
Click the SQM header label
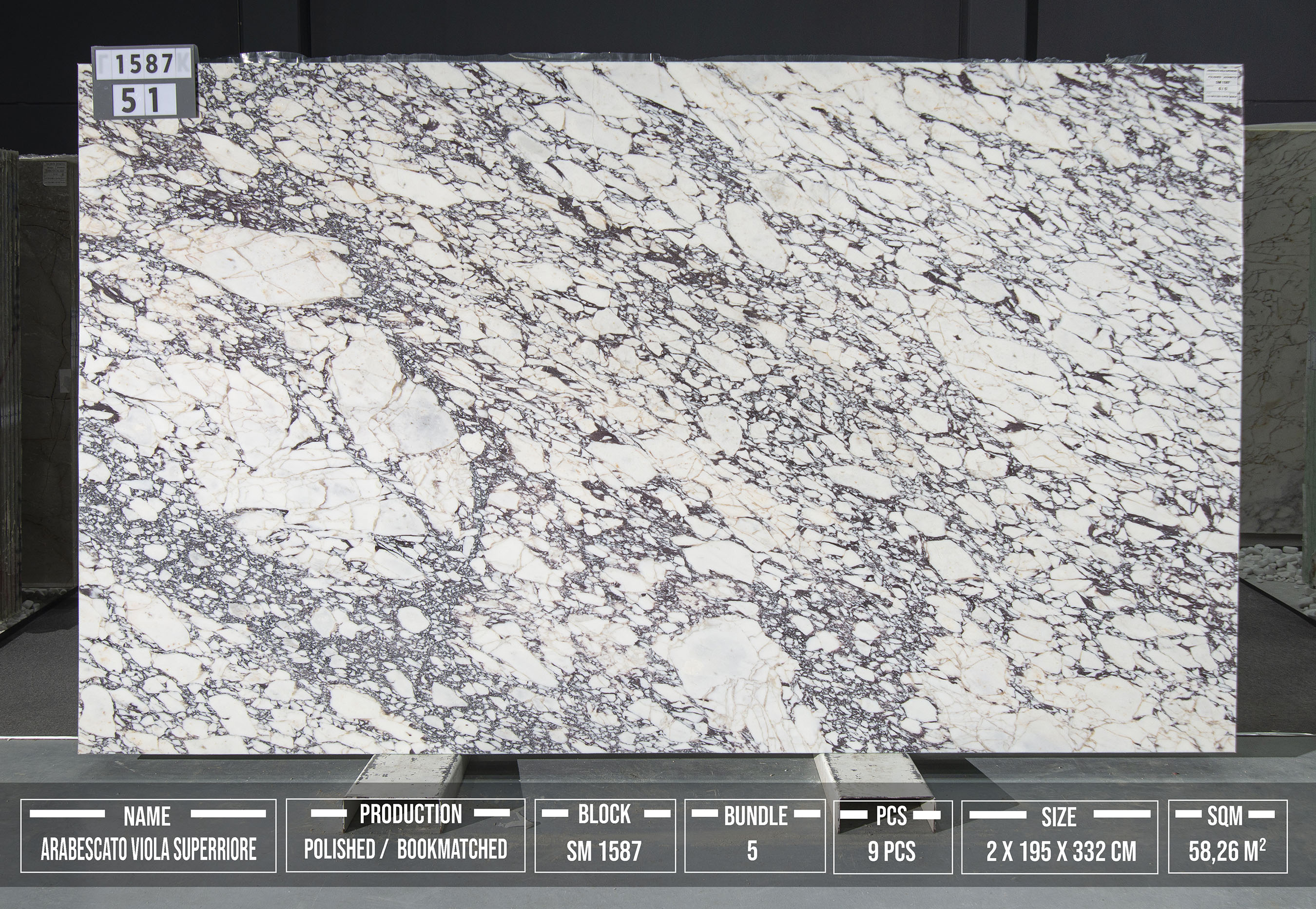click(x=1225, y=816)
